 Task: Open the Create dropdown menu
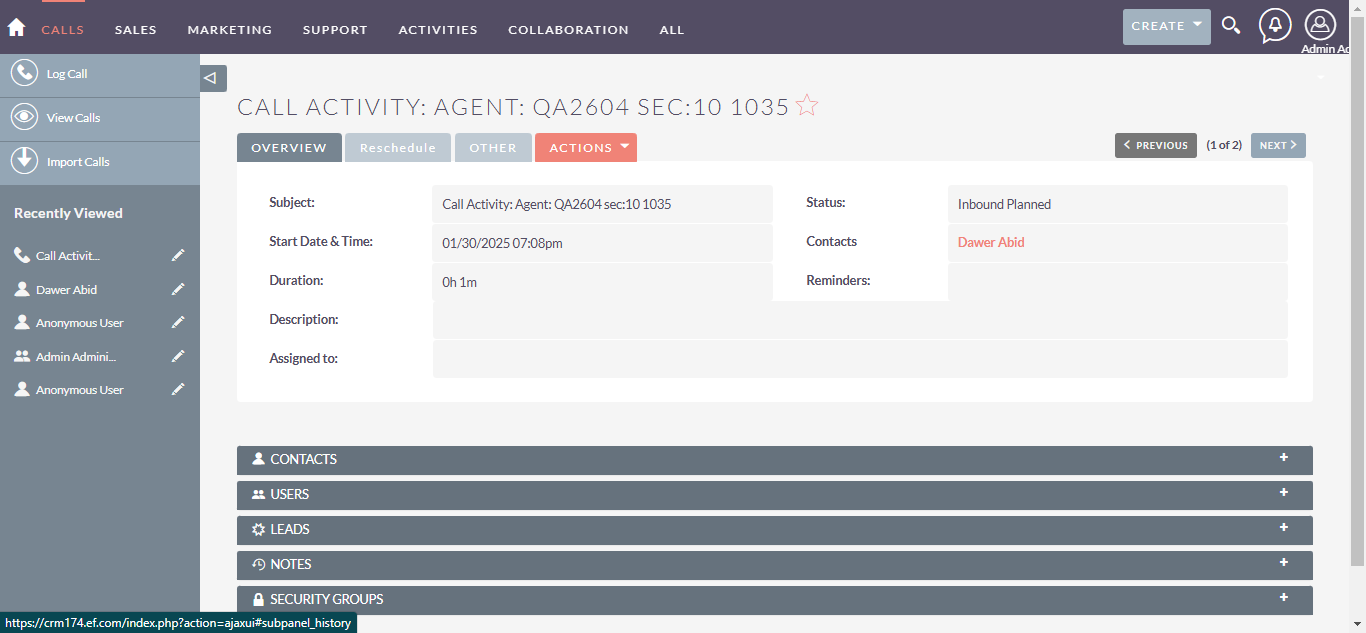click(1166, 27)
